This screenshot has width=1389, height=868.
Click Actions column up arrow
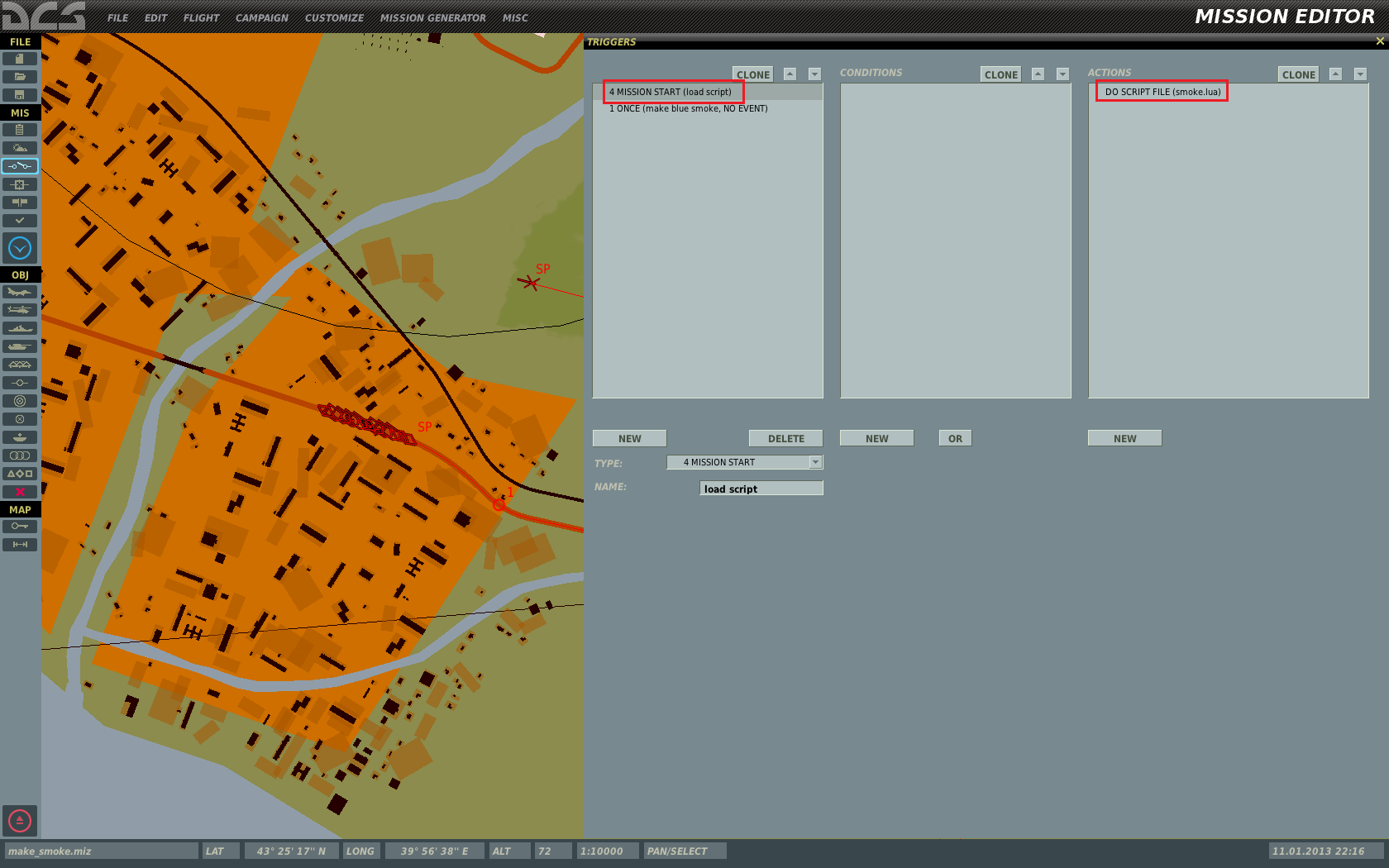(1336, 74)
